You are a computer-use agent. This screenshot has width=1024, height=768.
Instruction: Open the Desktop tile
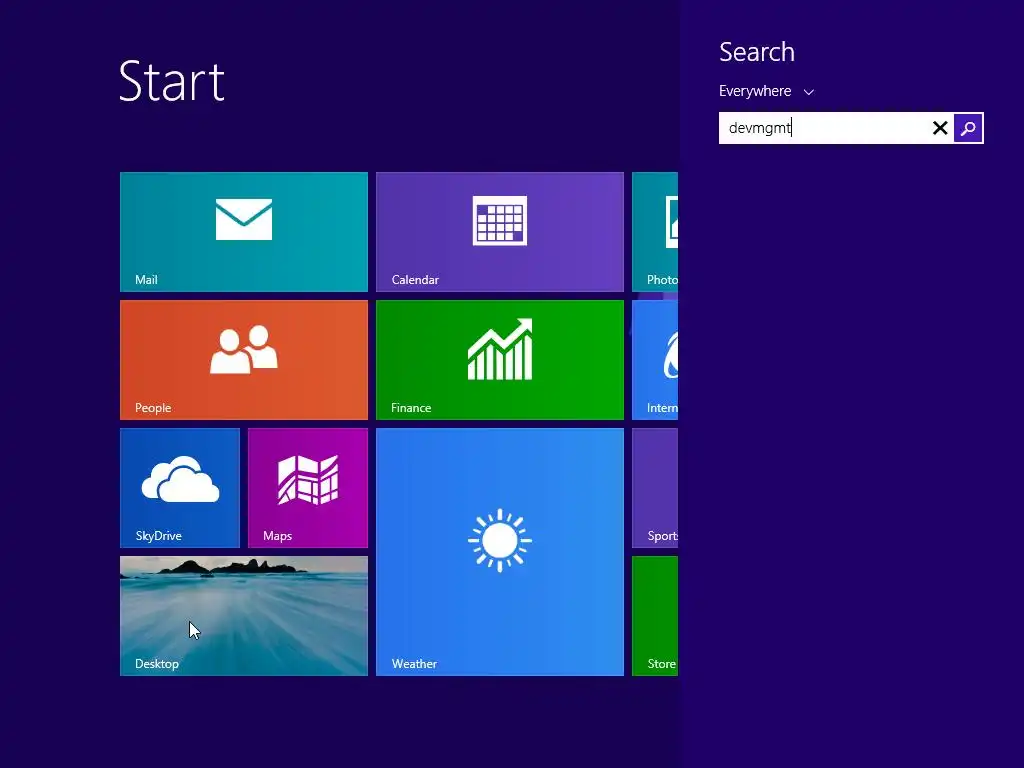tap(244, 616)
